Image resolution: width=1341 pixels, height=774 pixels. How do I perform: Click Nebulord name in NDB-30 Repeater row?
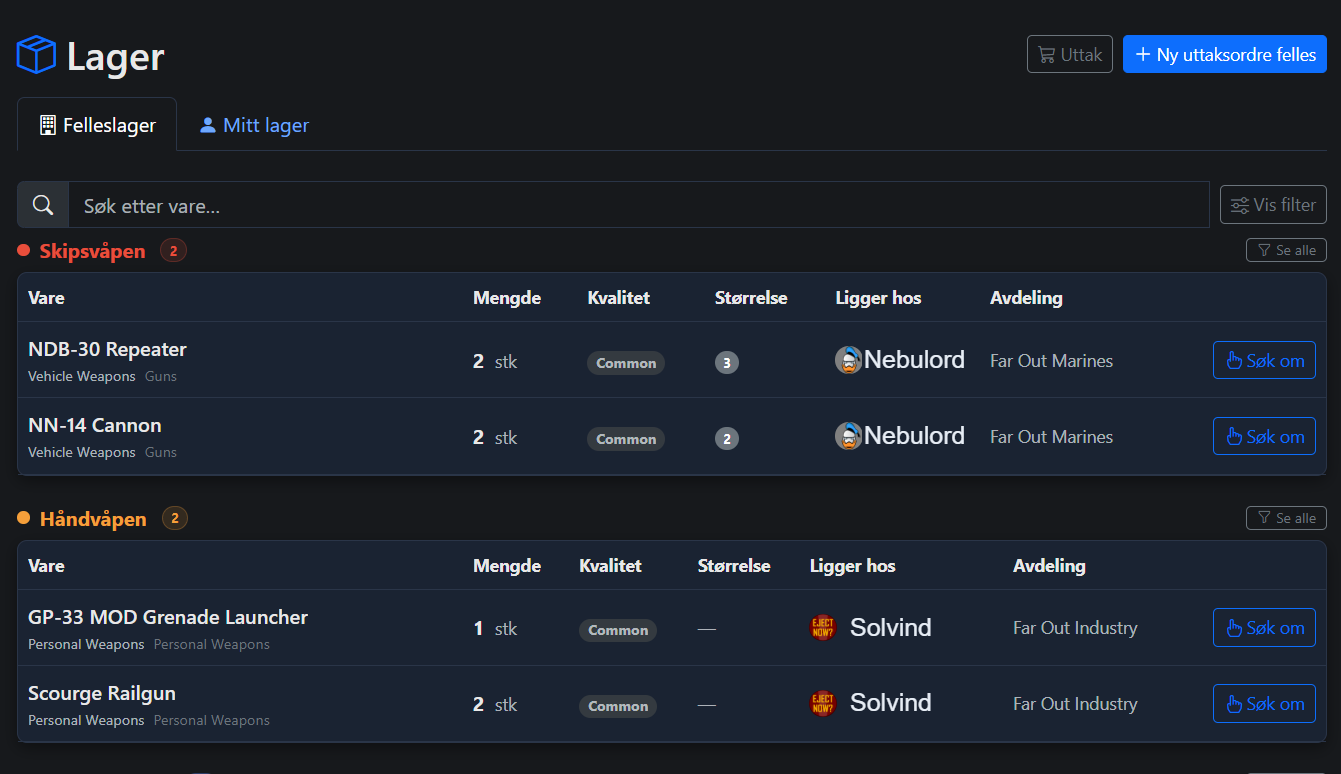(x=914, y=360)
